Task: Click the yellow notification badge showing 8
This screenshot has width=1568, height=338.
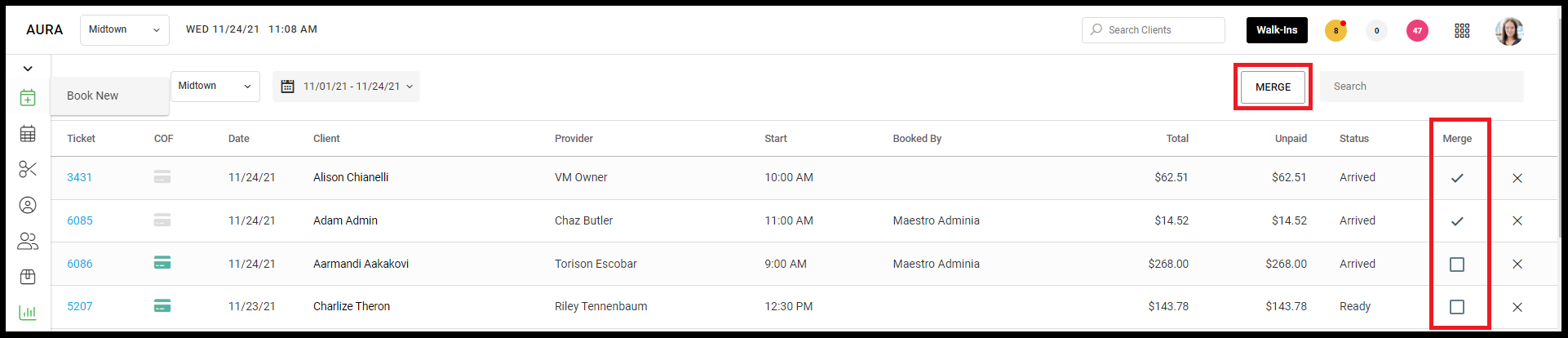Action: 1335,30
